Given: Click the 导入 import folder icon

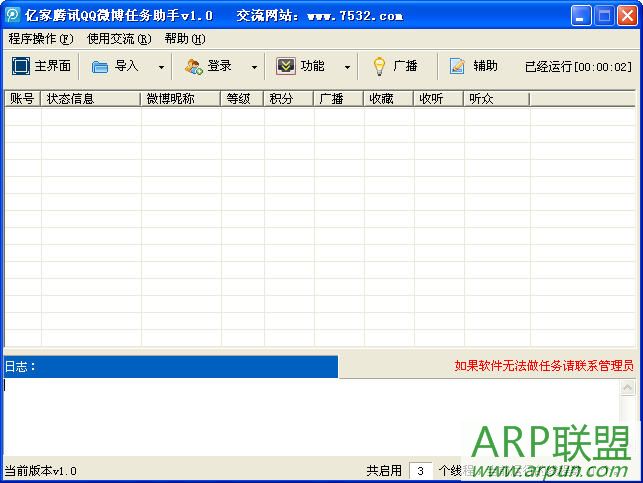Looking at the screenshot, I should 100,66.
